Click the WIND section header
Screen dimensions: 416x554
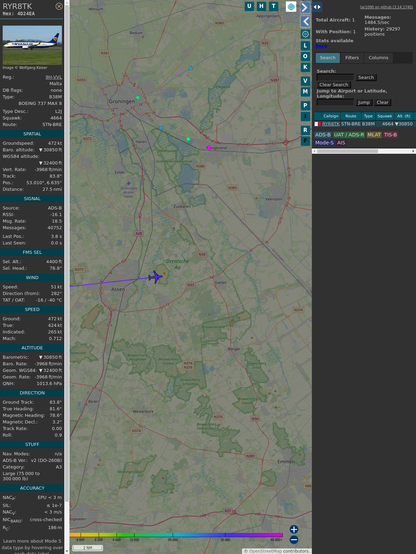click(32, 278)
